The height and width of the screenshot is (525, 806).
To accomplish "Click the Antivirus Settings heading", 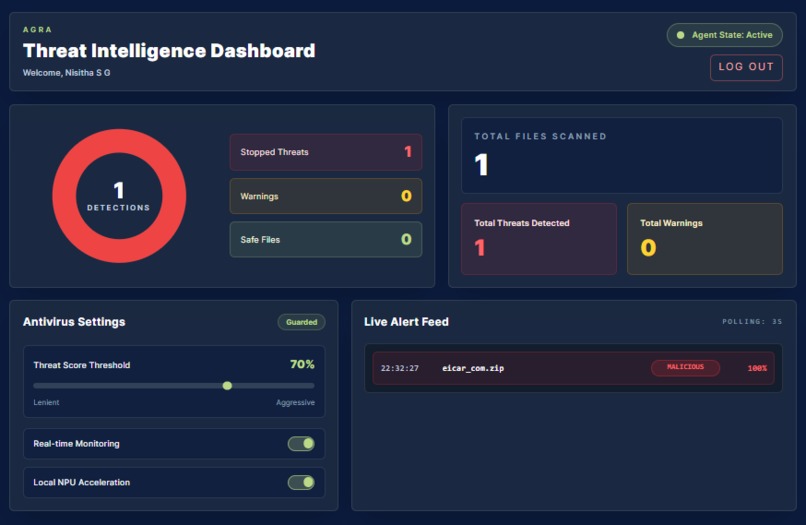I will [74, 322].
